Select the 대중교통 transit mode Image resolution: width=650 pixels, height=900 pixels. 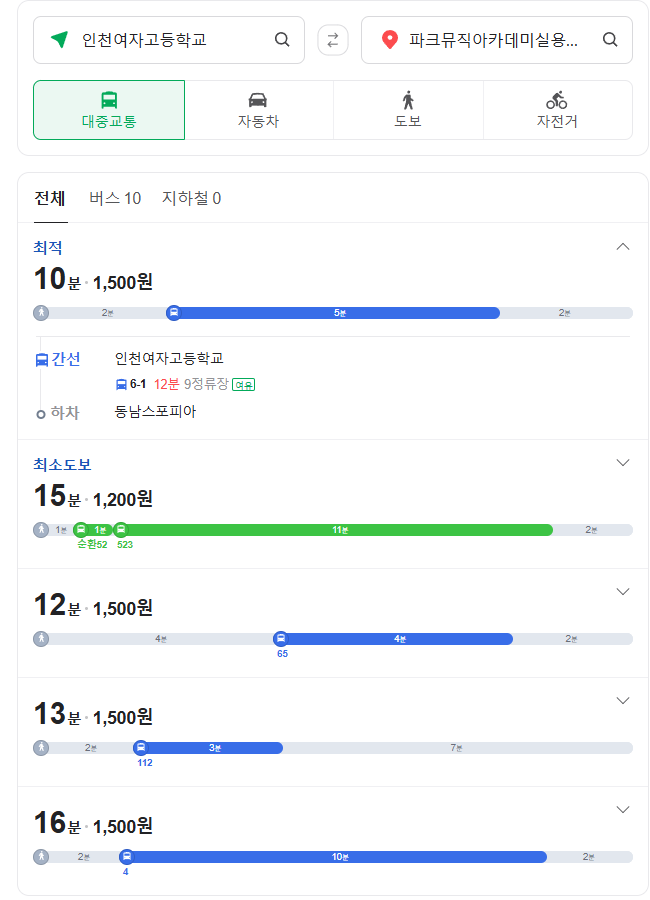coord(109,110)
